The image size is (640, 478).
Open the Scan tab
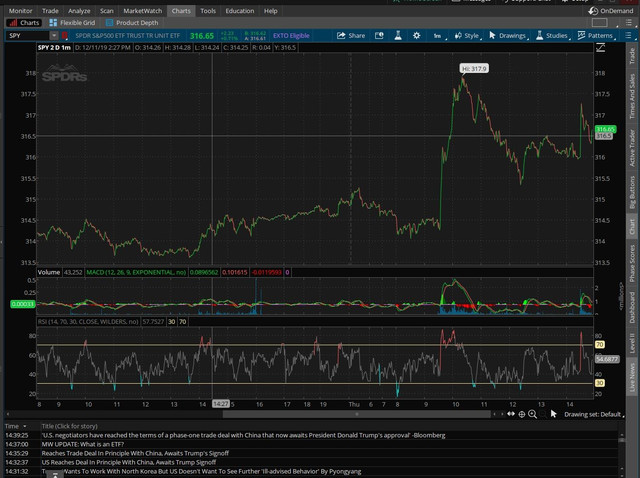pos(107,11)
